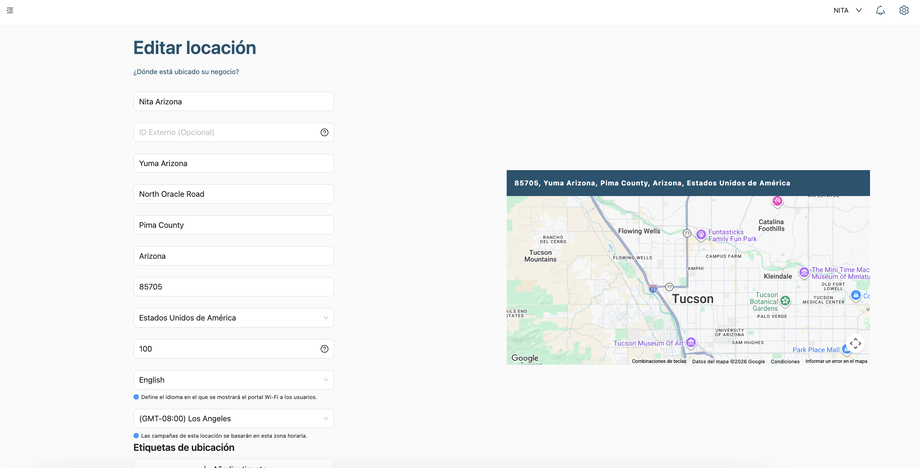Open the Estados Unidos de América country dropdown
The height and width of the screenshot is (468, 920).
[x=234, y=318]
